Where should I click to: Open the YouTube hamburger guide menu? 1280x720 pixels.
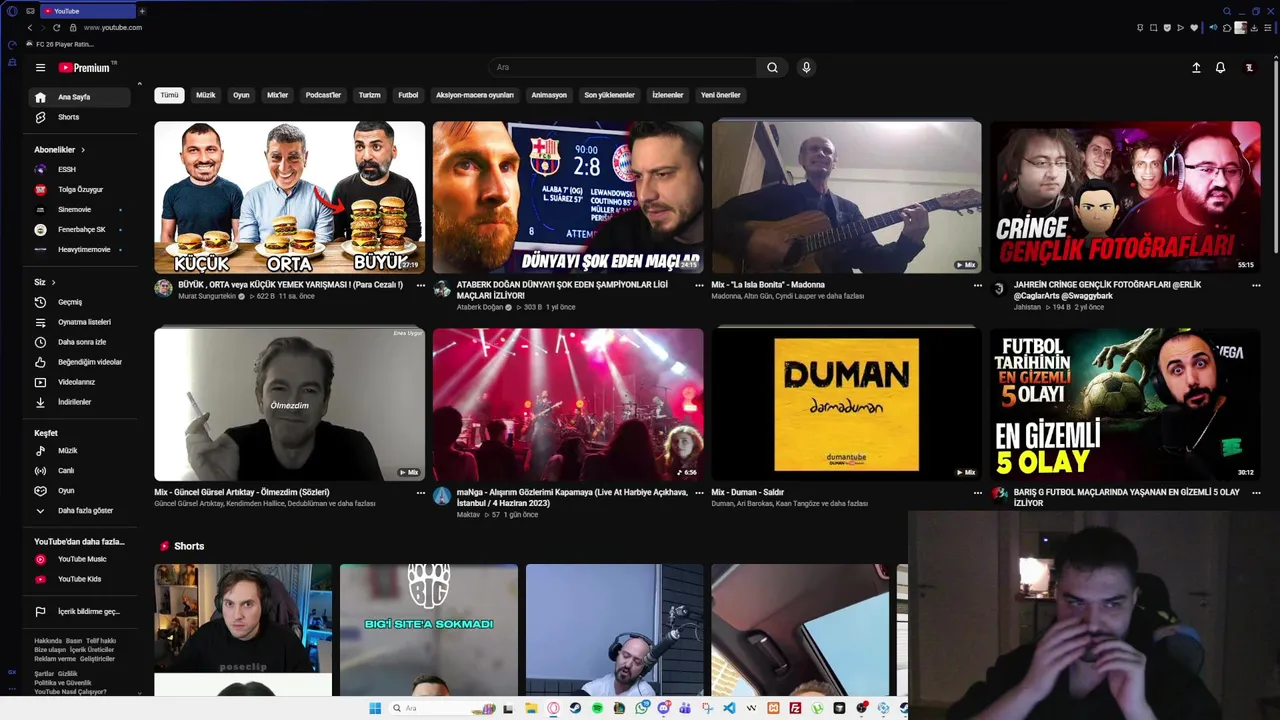40,68
